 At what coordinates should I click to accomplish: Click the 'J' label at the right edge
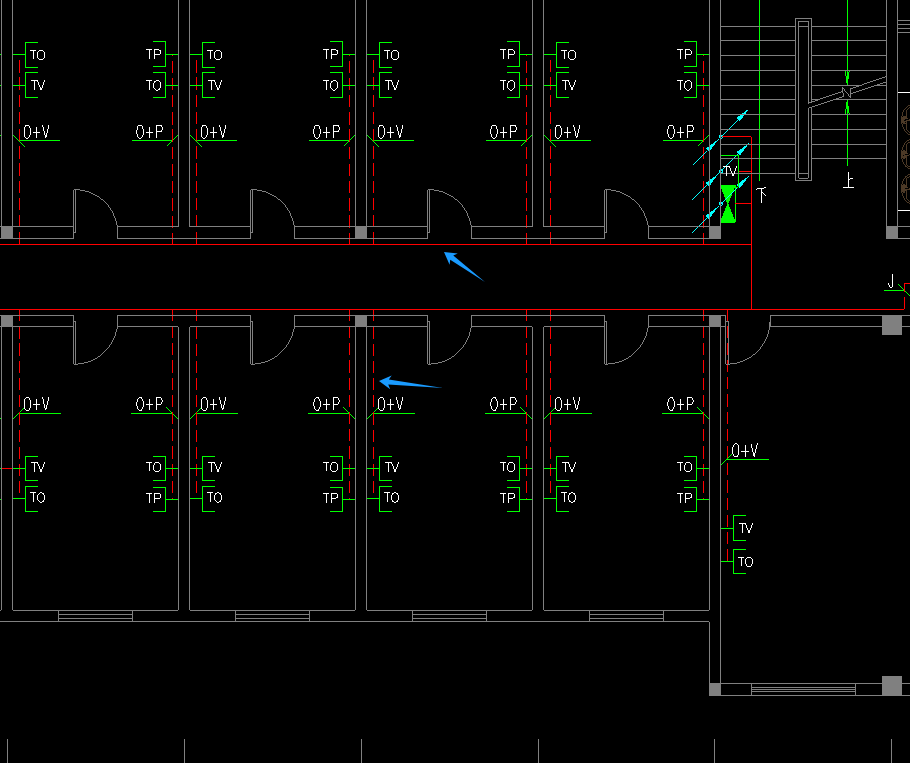point(891,282)
